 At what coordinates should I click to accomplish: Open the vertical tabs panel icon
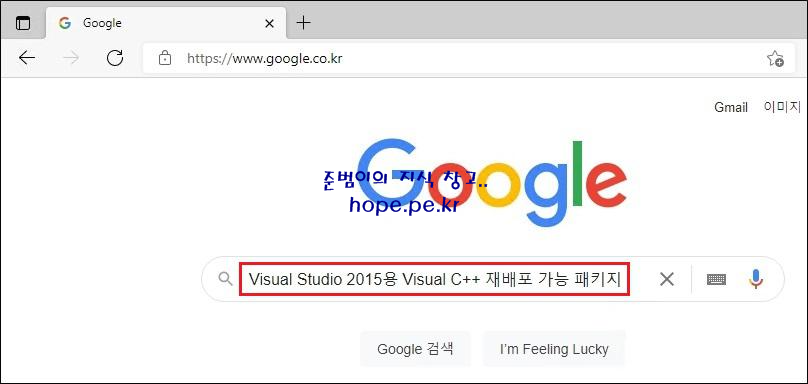[x=23, y=23]
